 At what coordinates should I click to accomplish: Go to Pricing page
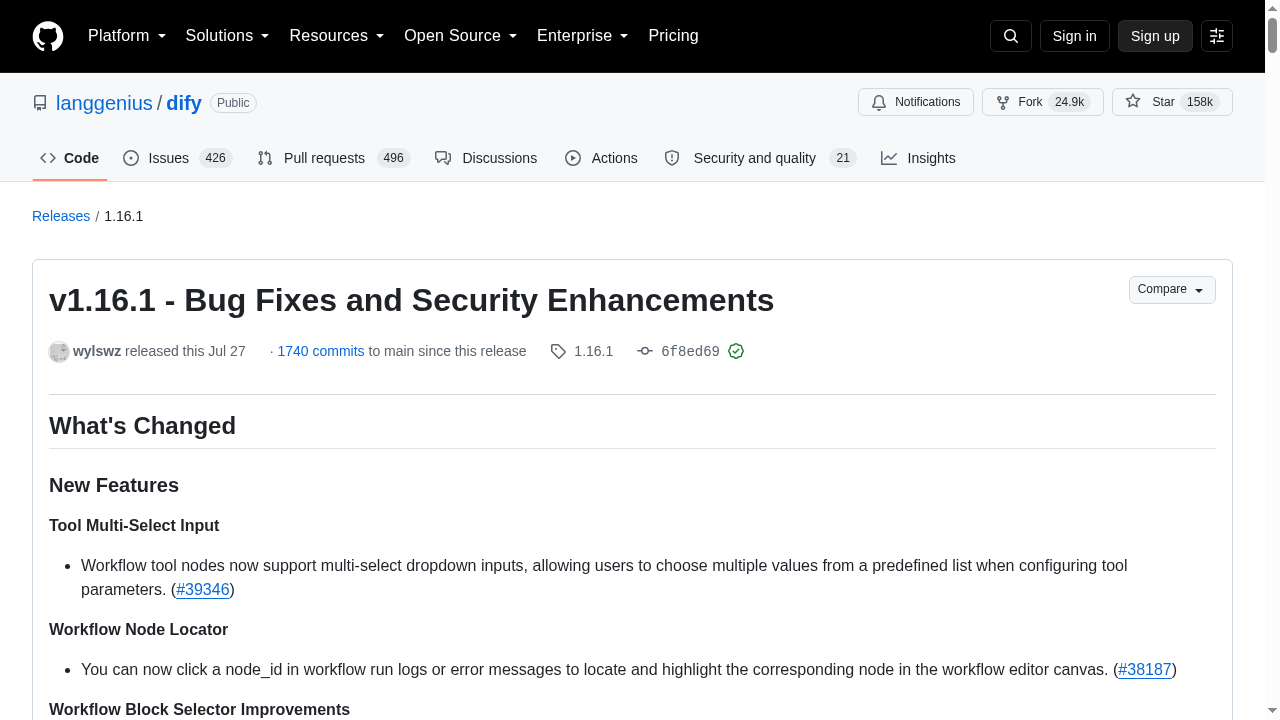tap(673, 36)
